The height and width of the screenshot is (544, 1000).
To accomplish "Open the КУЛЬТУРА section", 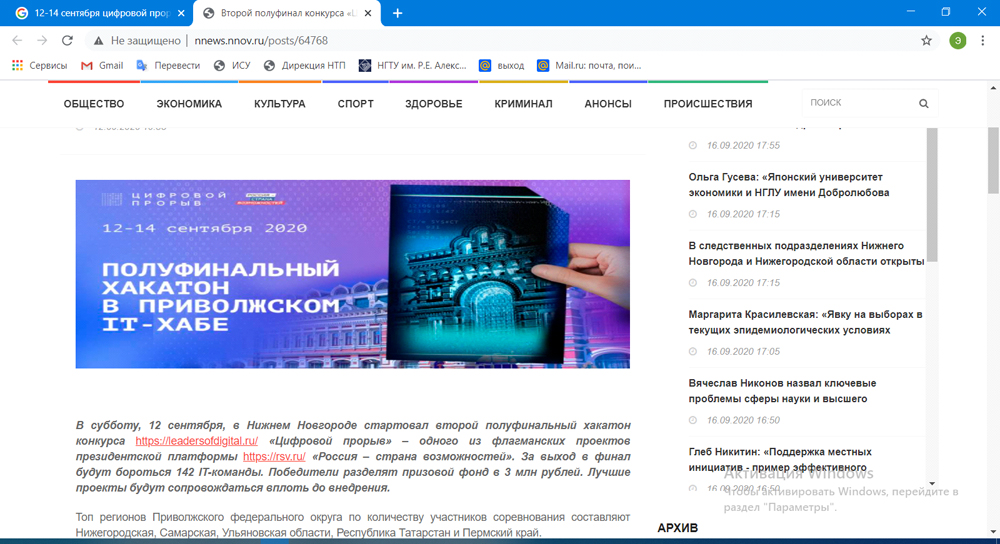I will [x=280, y=103].
